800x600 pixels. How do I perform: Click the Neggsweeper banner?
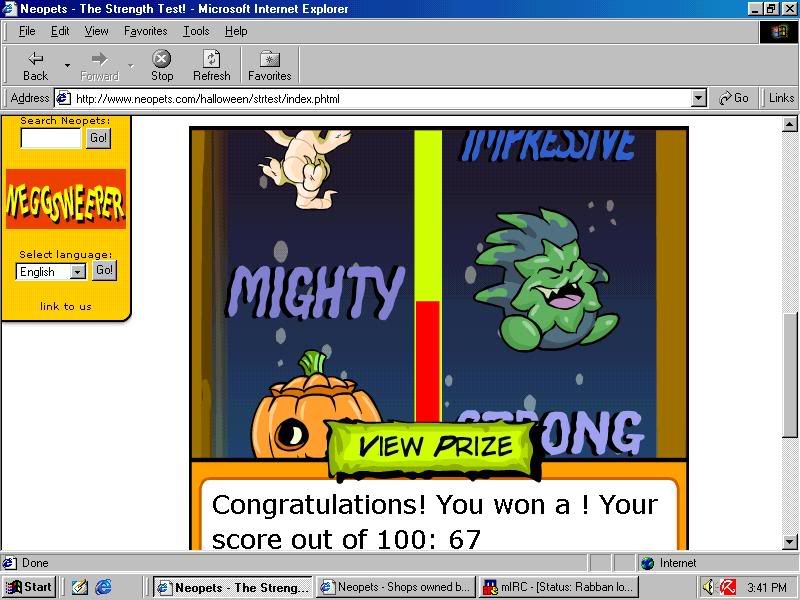pos(66,199)
